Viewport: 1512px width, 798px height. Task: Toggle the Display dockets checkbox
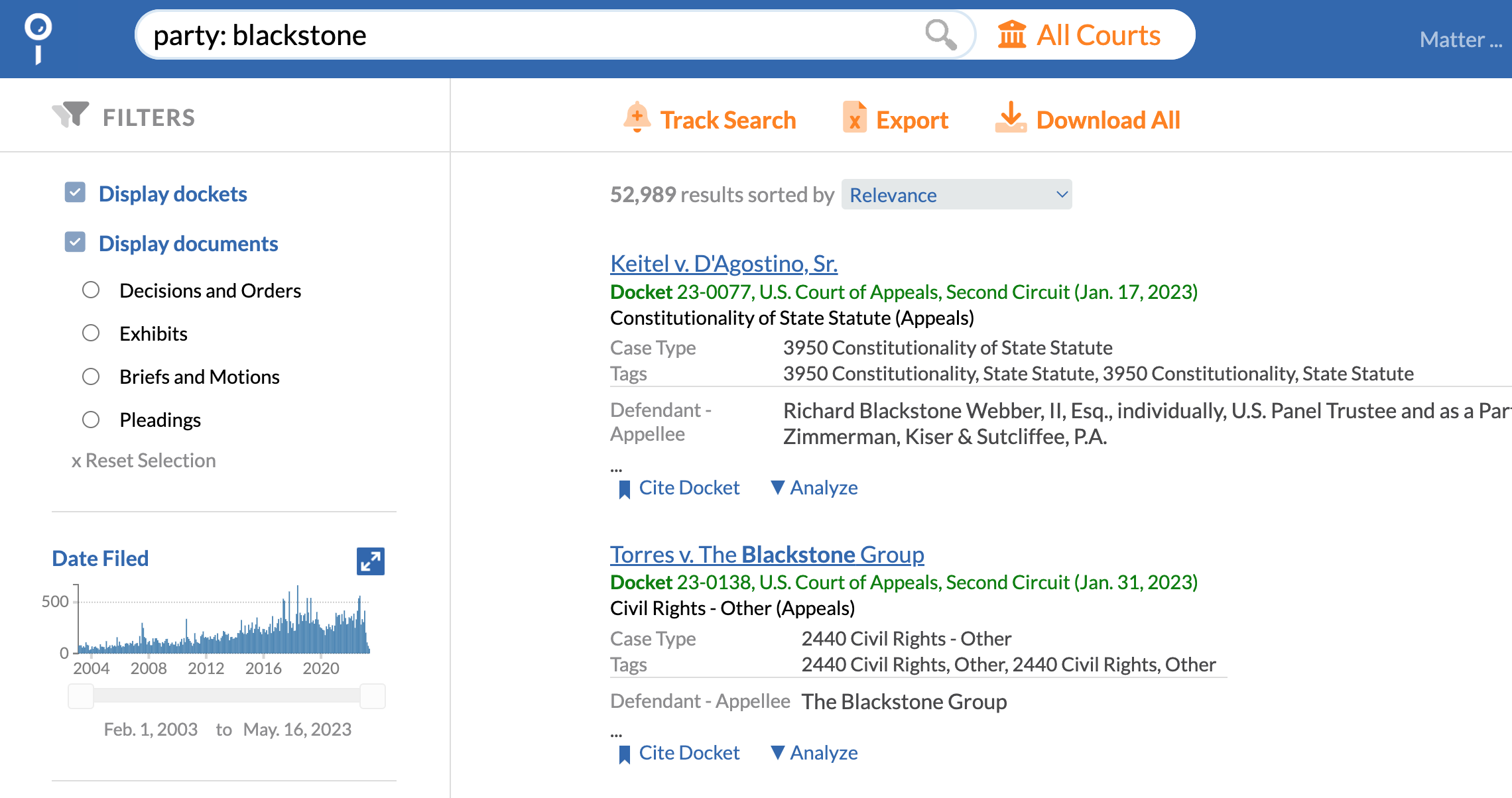pos(75,192)
